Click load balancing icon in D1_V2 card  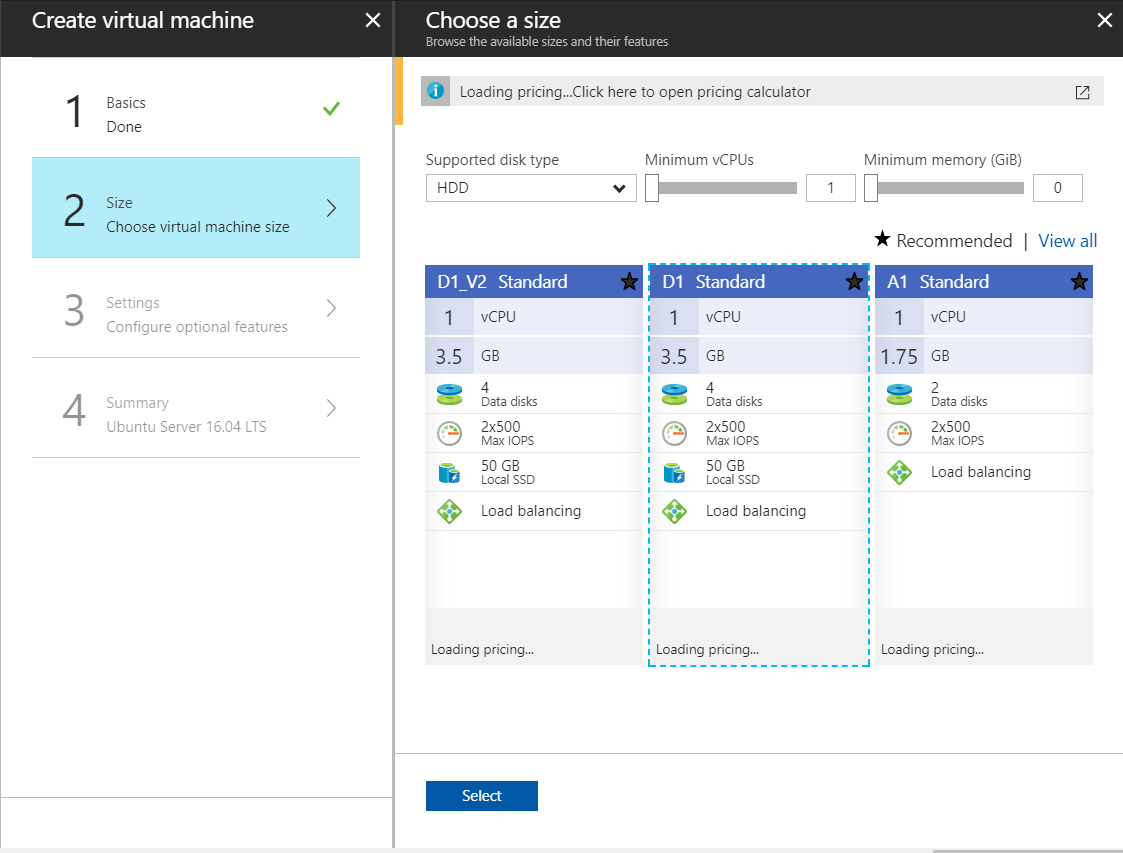(x=449, y=511)
